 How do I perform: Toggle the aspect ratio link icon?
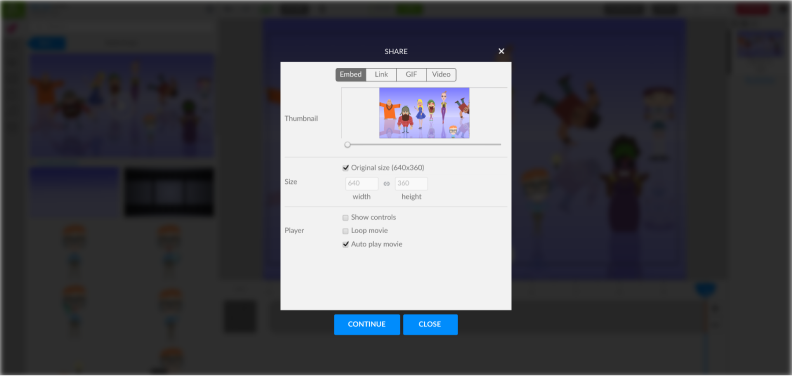(387, 184)
